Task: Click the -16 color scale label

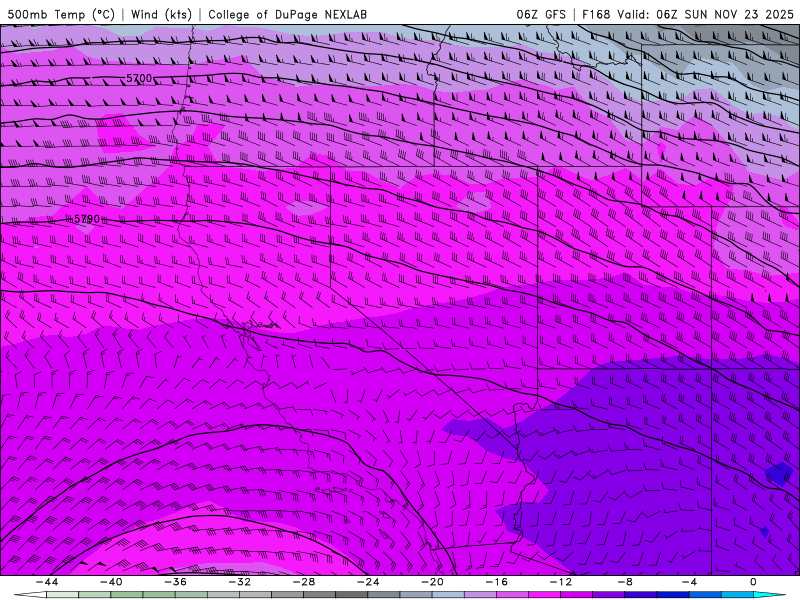Action: 497,582
